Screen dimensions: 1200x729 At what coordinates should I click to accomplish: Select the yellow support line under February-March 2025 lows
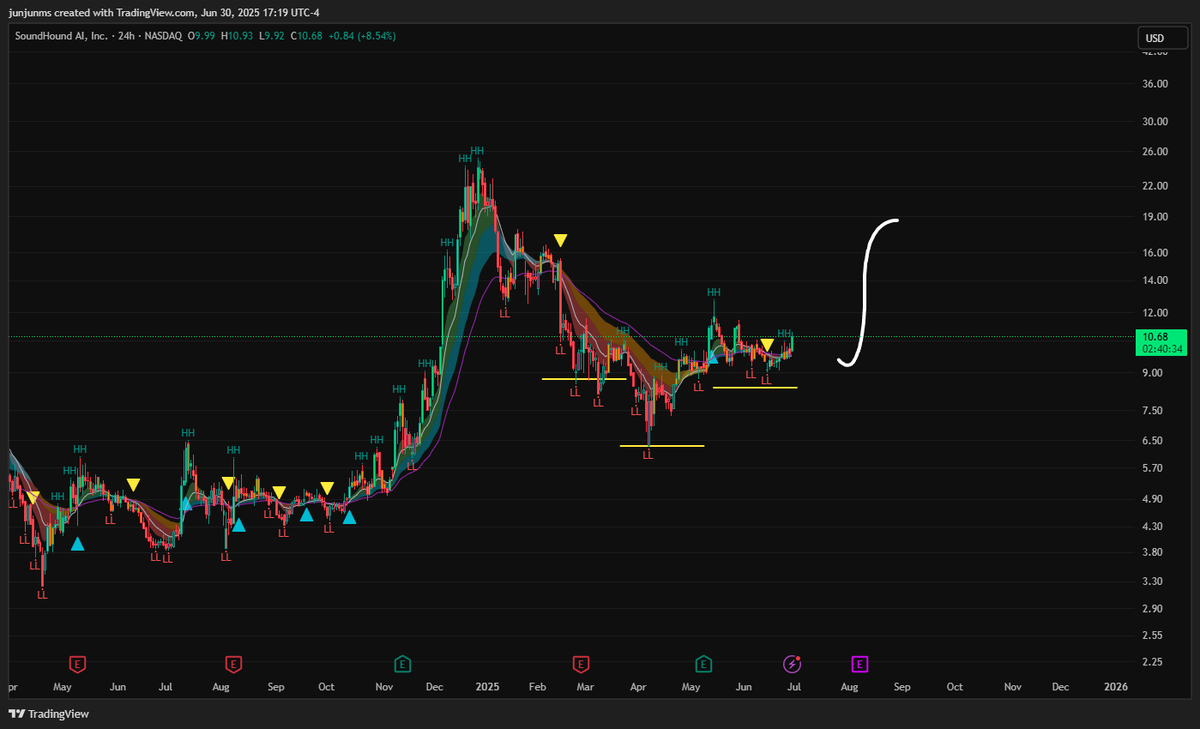tap(584, 379)
